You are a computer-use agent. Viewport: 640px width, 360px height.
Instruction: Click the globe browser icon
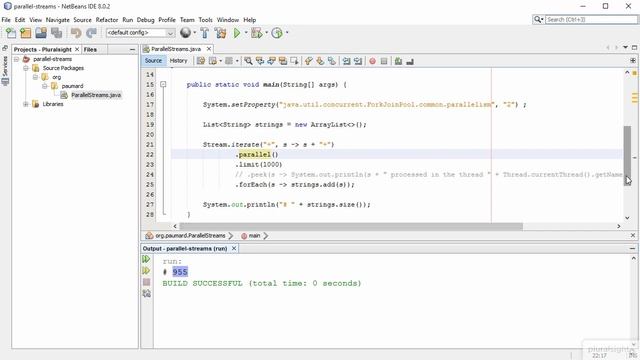pyautogui.click(x=185, y=33)
